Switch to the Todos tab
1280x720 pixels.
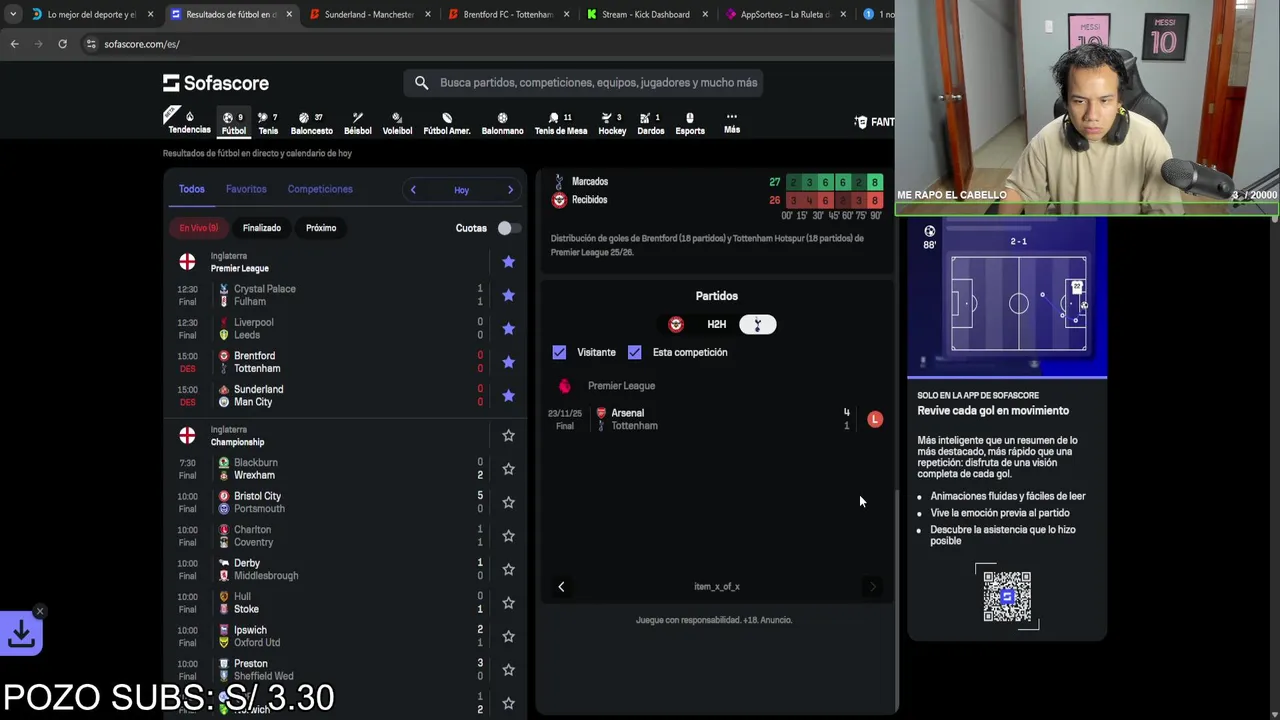[191, 189]
